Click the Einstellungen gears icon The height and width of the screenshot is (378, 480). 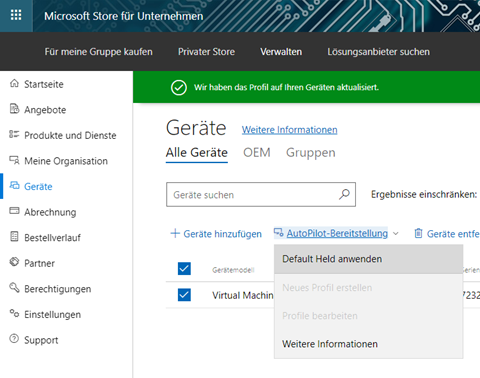(x=14, y=313)
